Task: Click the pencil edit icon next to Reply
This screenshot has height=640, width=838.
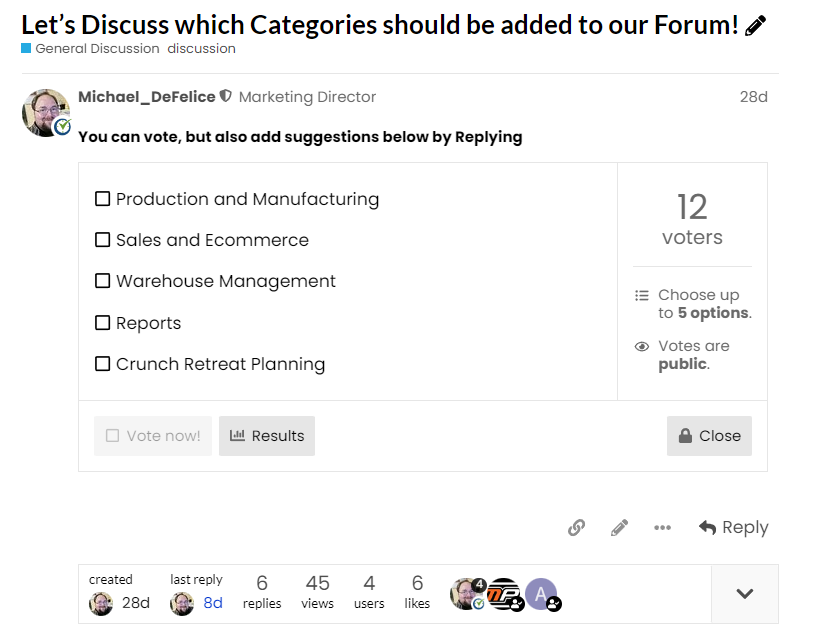Action: click(x=619, y=527)
